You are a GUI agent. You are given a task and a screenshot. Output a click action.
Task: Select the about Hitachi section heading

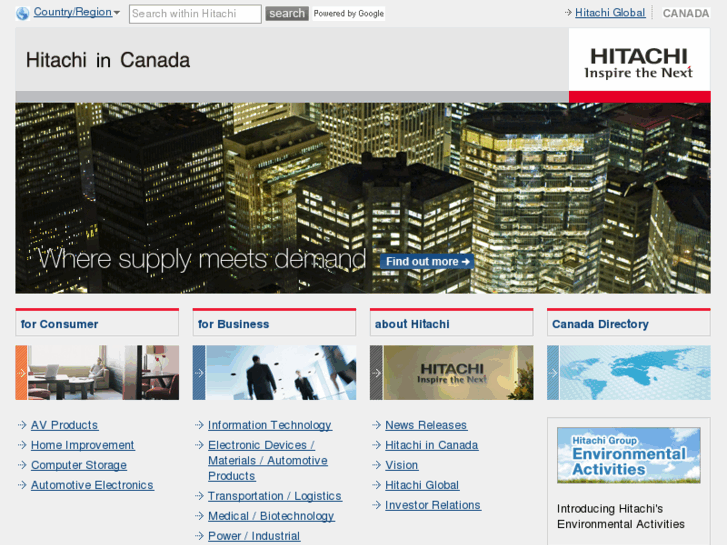(451, 324)
